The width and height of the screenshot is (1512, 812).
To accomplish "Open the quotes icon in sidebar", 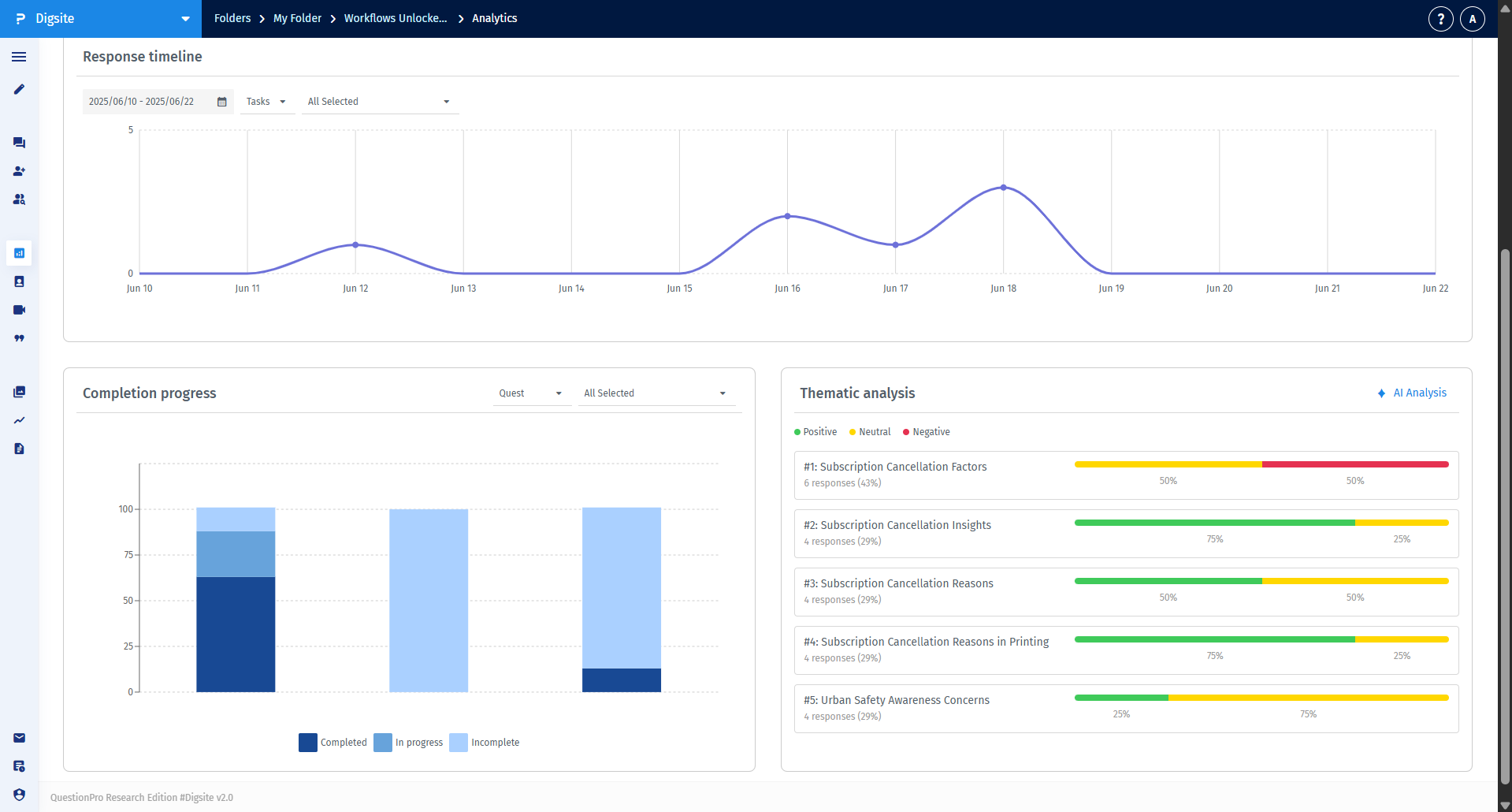I will click(x=19, y=338).
